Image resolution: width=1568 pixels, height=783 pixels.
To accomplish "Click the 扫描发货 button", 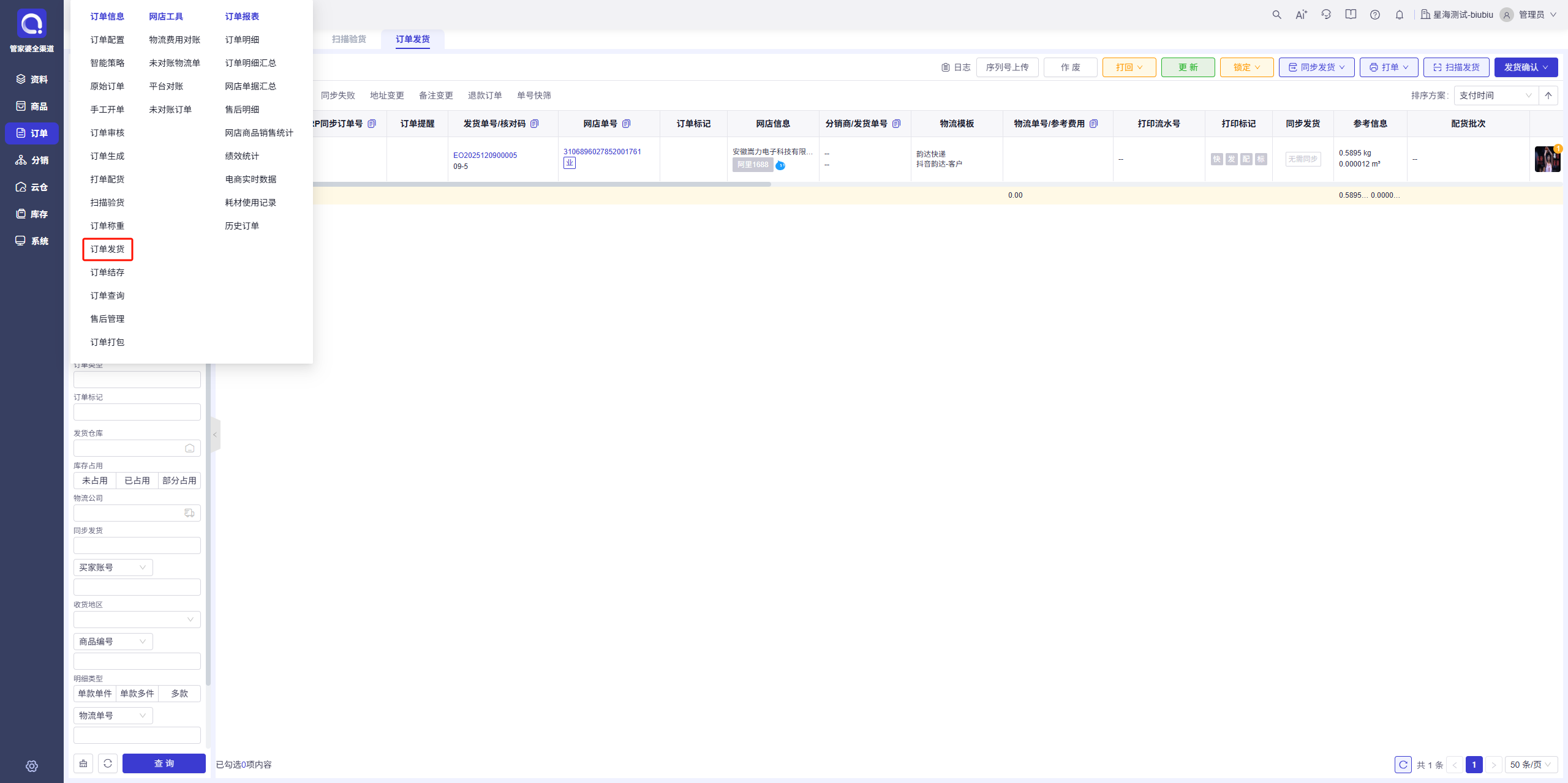I will [x=1456, y=67].
